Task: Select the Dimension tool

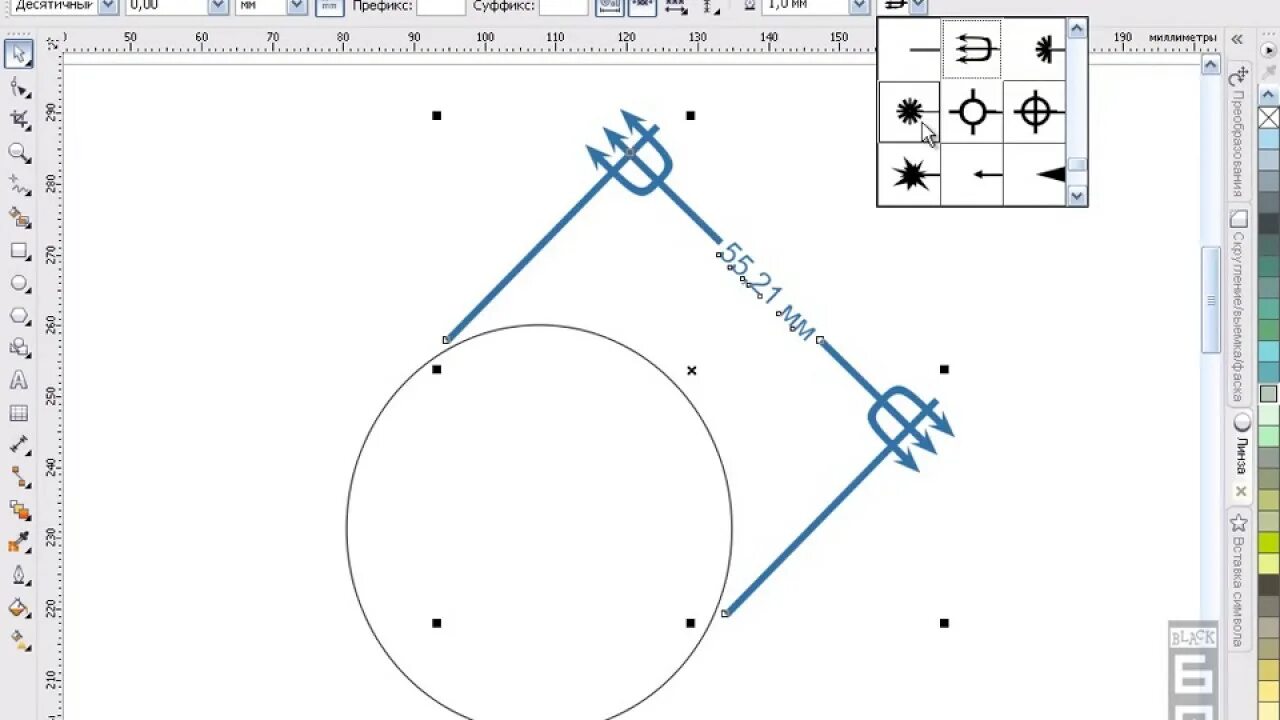Action: (18, 445)
